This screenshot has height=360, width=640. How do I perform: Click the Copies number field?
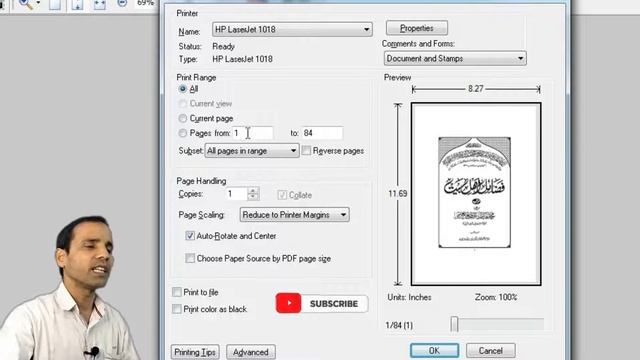coord(237,194)
